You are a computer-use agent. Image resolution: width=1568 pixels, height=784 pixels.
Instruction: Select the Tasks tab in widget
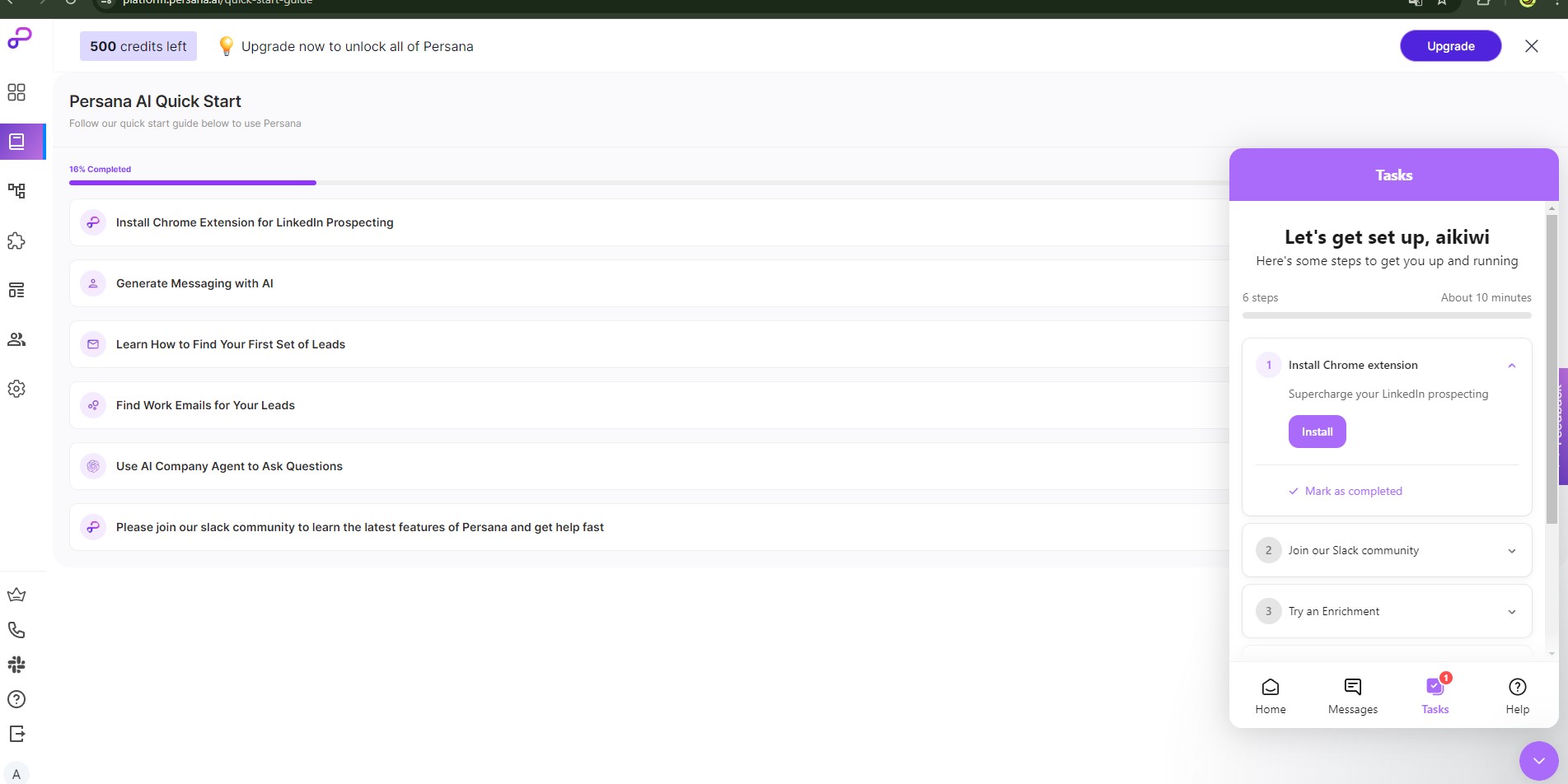pos(1435,696)
